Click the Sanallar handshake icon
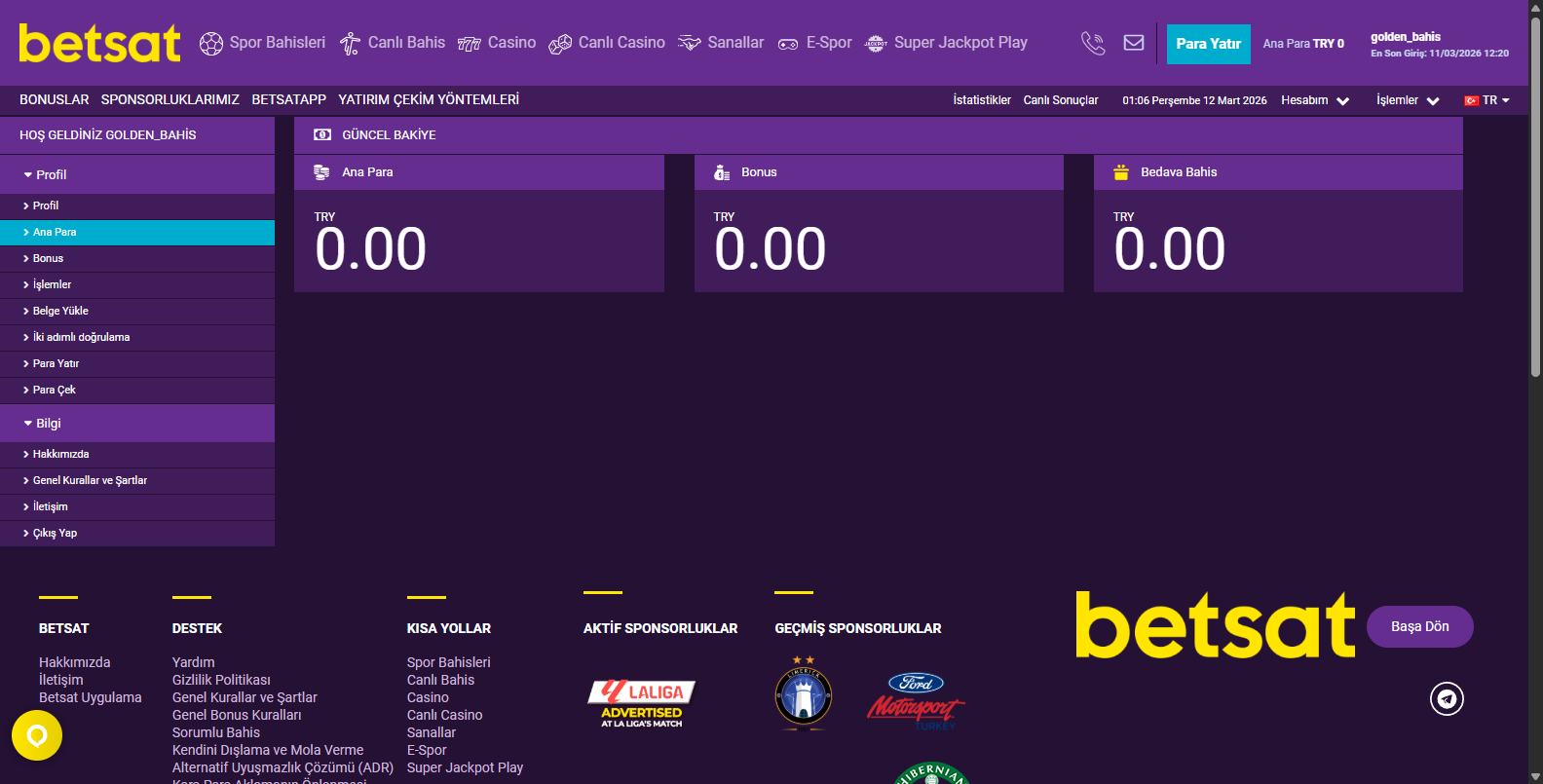Viewport: 1543px width, 784px height. (690, 43)
